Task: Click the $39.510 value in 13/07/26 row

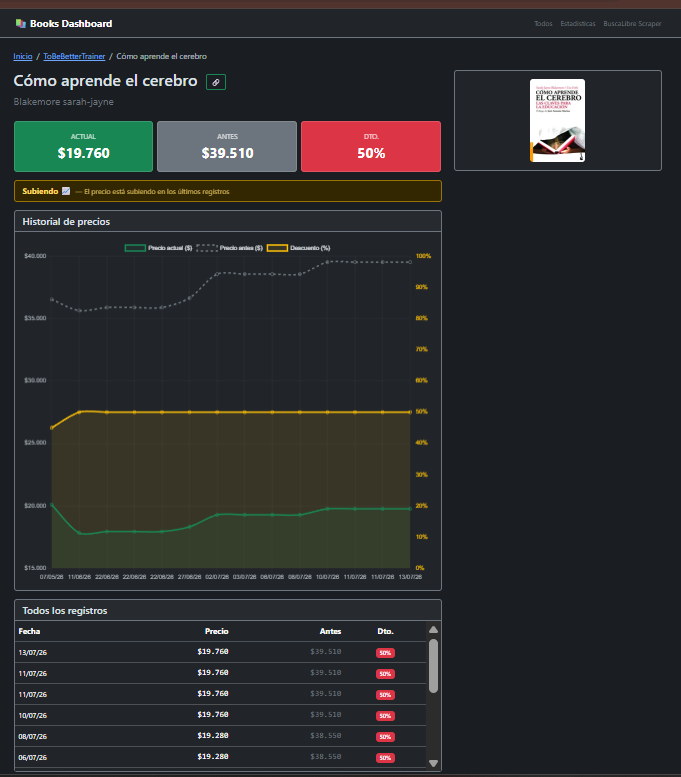Action: point(326,652)
